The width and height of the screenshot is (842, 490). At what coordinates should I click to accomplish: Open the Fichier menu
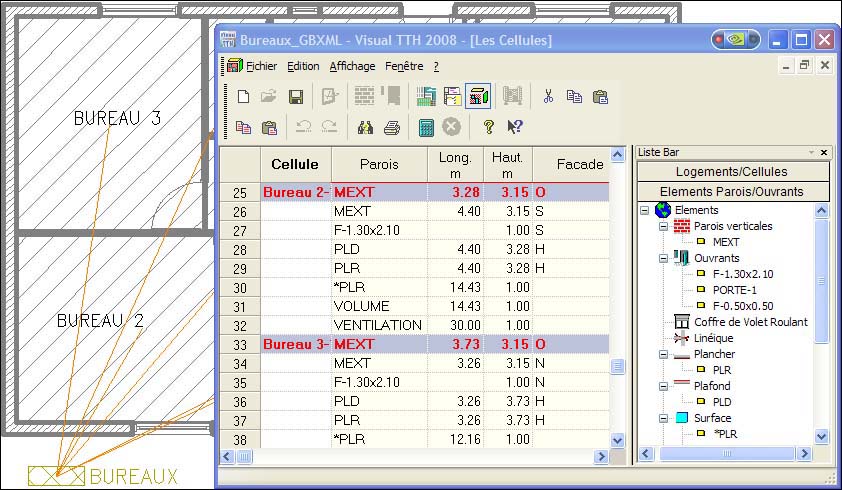click(x=262, y=66)
